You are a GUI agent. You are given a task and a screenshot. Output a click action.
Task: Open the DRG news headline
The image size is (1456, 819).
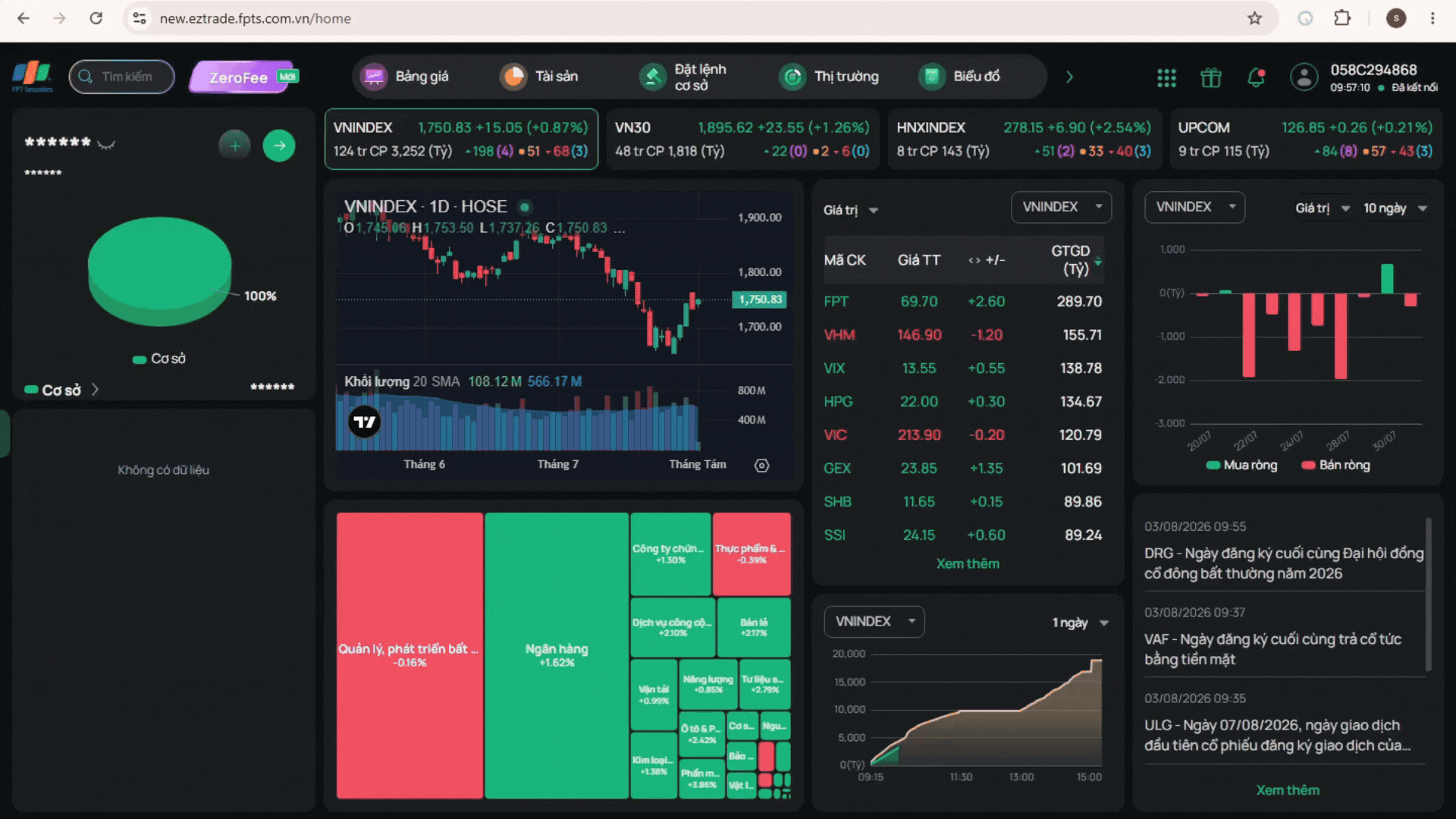tap(1284, 563)
